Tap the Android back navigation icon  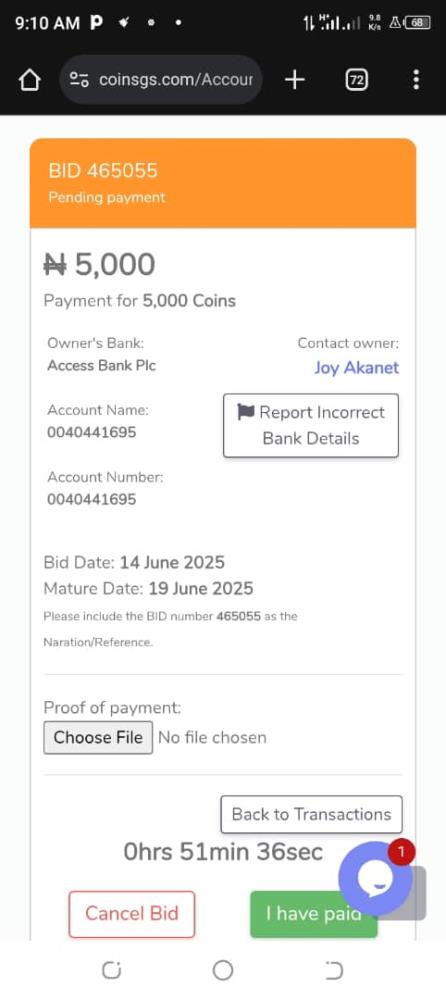(334, 971)
